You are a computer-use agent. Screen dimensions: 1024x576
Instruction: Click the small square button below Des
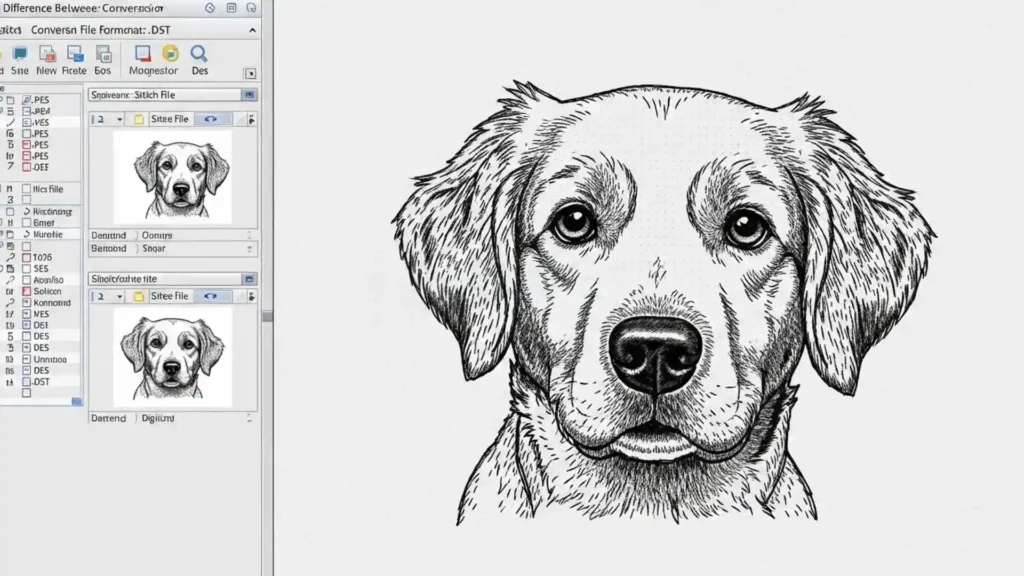[x=250, y=73]
